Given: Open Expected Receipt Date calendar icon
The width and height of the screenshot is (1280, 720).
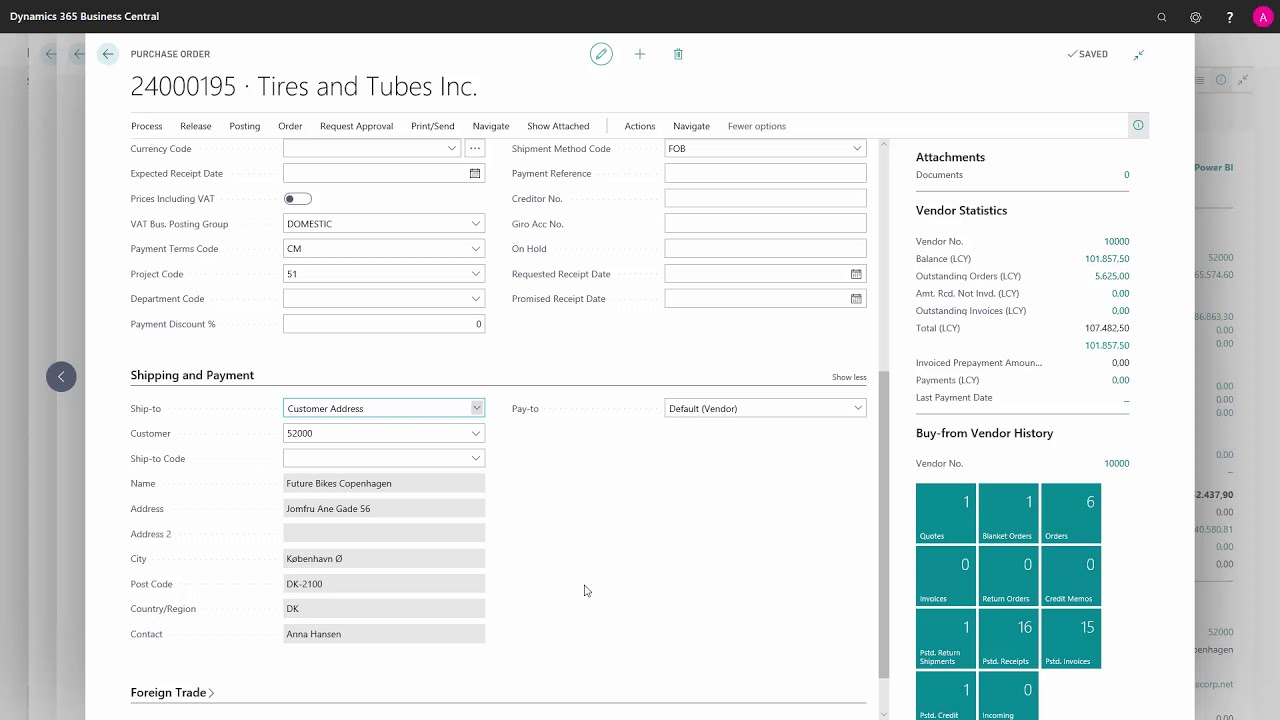Looking at the screenshot, I should (x=475, y=173).
